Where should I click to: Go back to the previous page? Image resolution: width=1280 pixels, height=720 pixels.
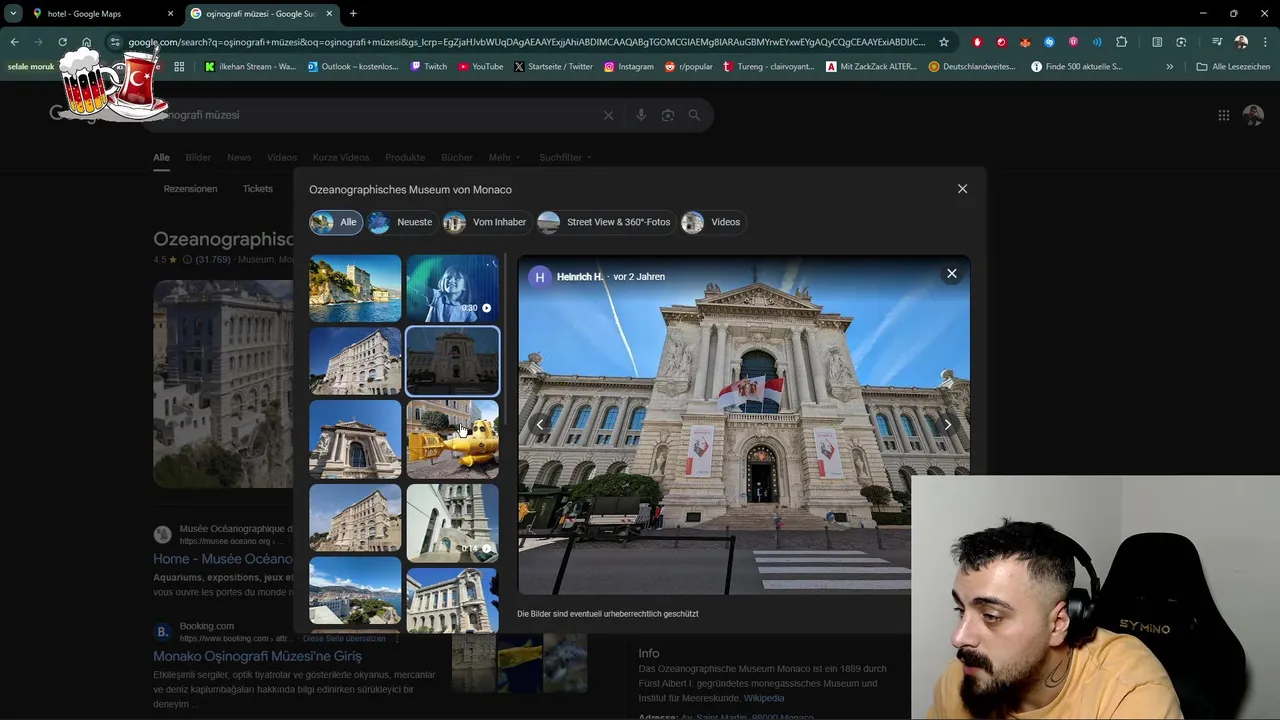coord(14,42)
